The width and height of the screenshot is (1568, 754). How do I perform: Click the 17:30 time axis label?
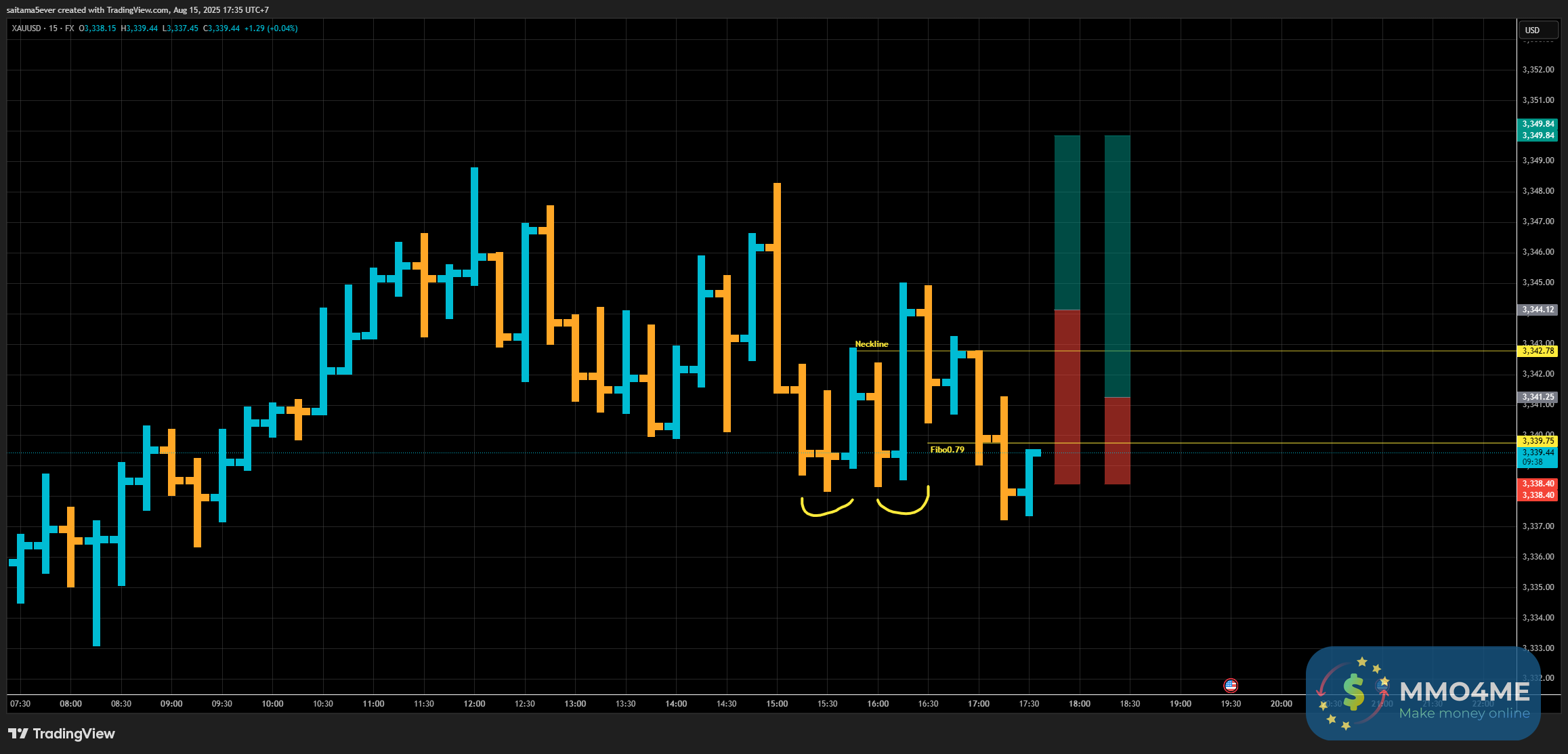click(x=1029, y=704)
